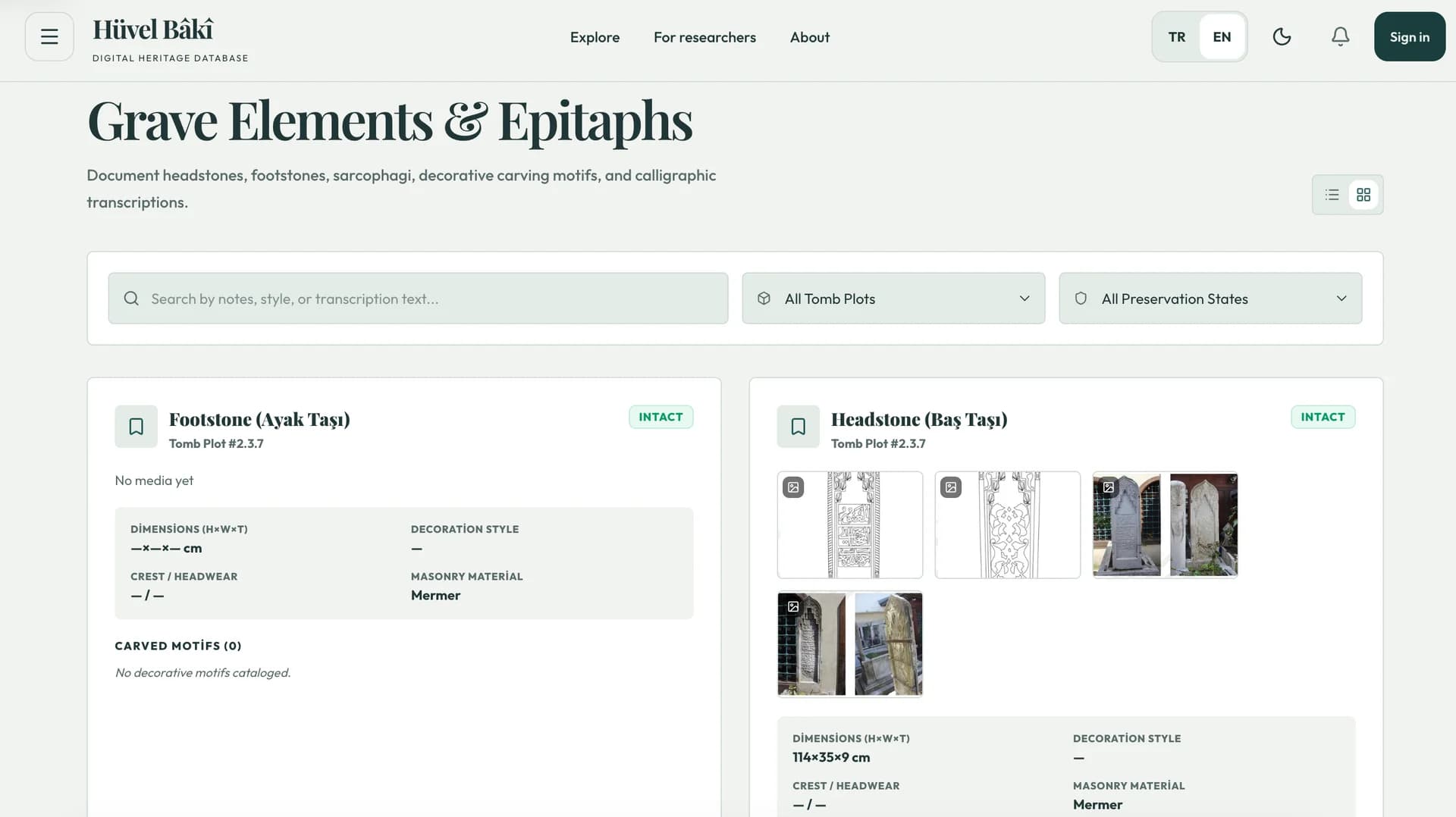The height and width of the screenshot is (817, 1456).
Task: Click Mermer material in Headstone card
Action: [x=1097, y=804]
